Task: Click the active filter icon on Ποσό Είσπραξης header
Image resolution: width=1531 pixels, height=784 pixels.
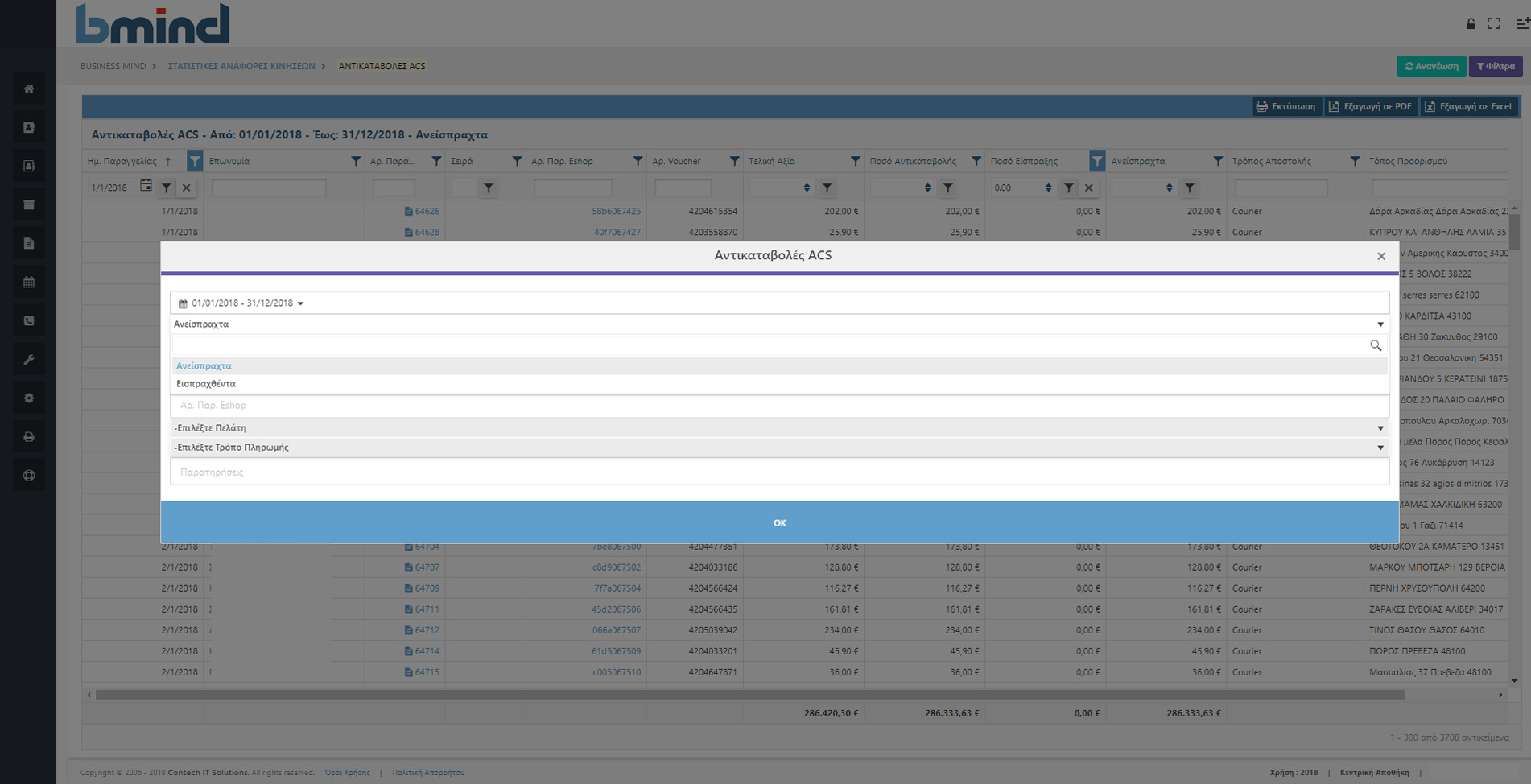Action: click(x=1096, y=161)
